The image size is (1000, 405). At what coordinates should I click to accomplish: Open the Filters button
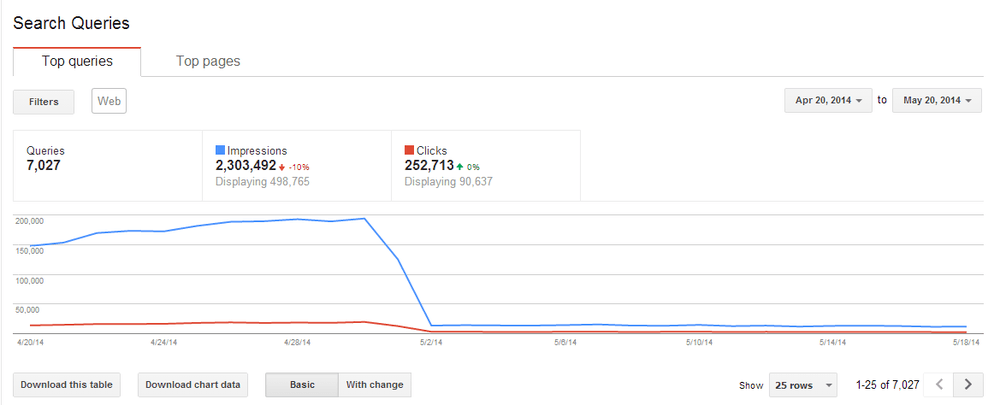pos(43,102)
